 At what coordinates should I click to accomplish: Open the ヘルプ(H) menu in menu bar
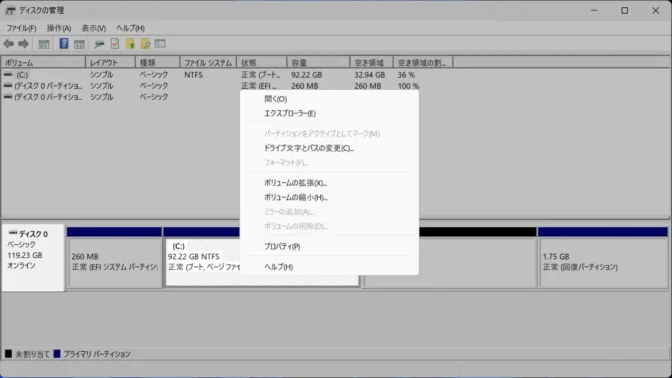point(130,28)
